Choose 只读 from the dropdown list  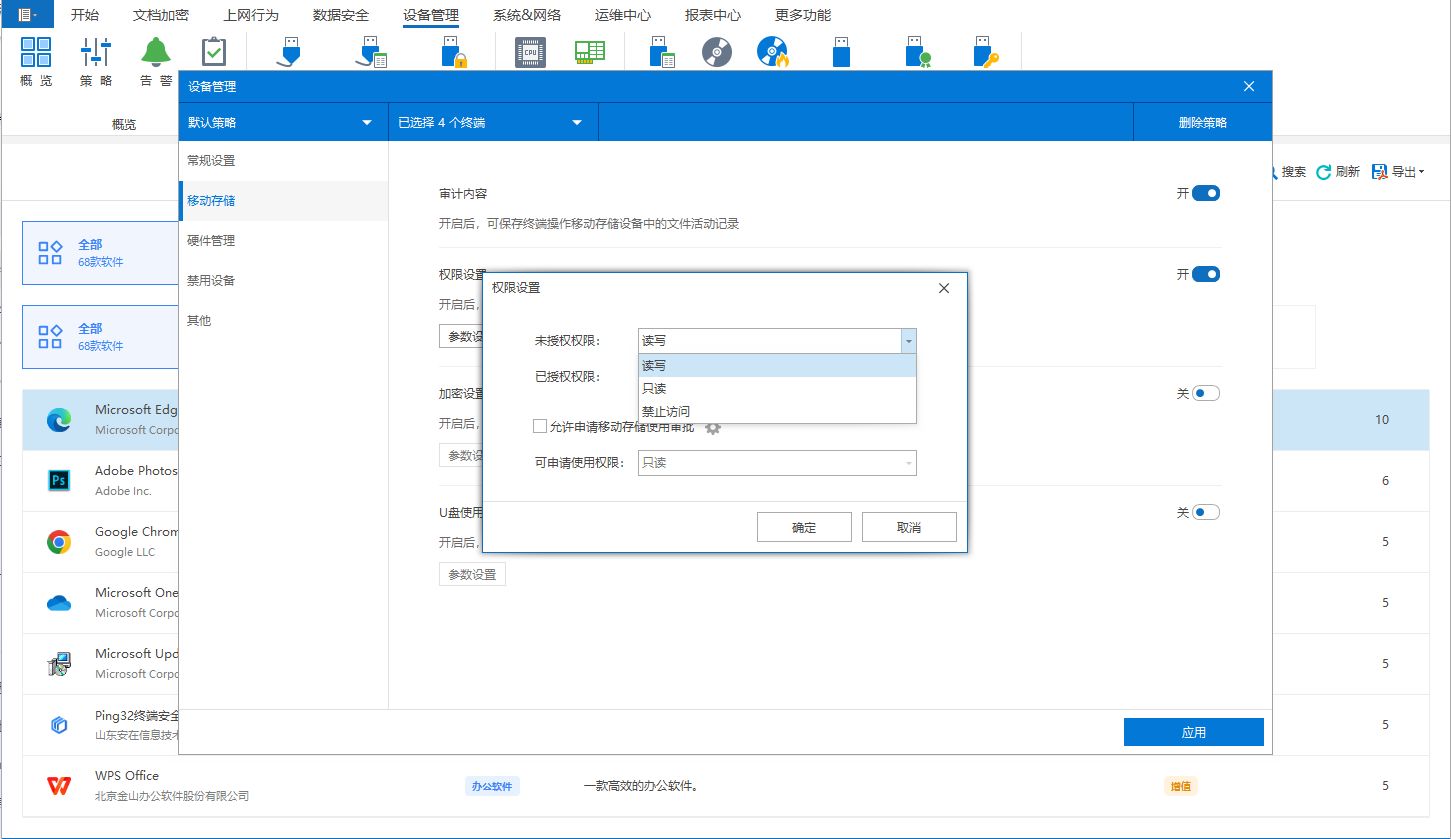pos(777,388)
